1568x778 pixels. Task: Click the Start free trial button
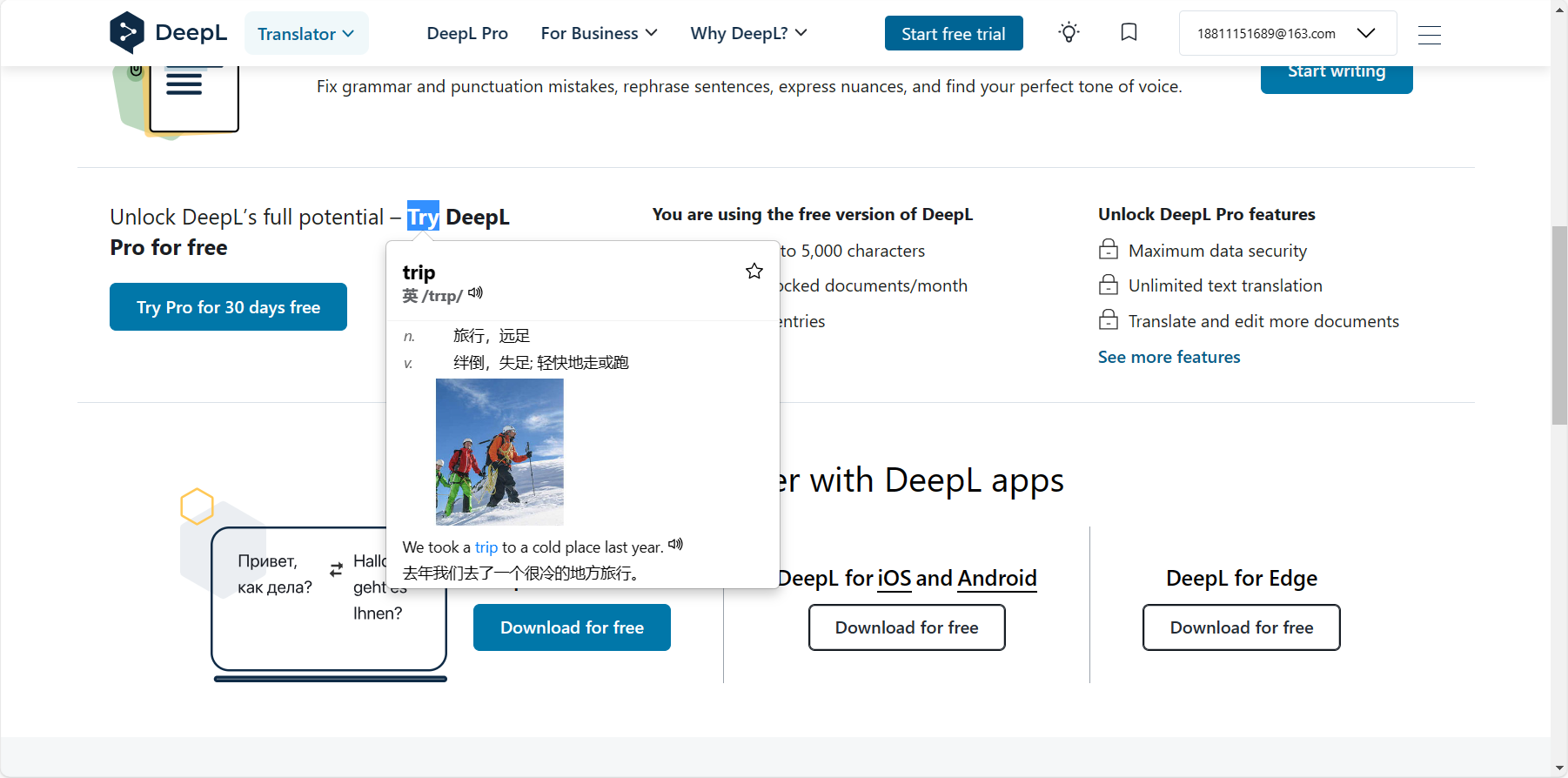[x=953, y=34]
